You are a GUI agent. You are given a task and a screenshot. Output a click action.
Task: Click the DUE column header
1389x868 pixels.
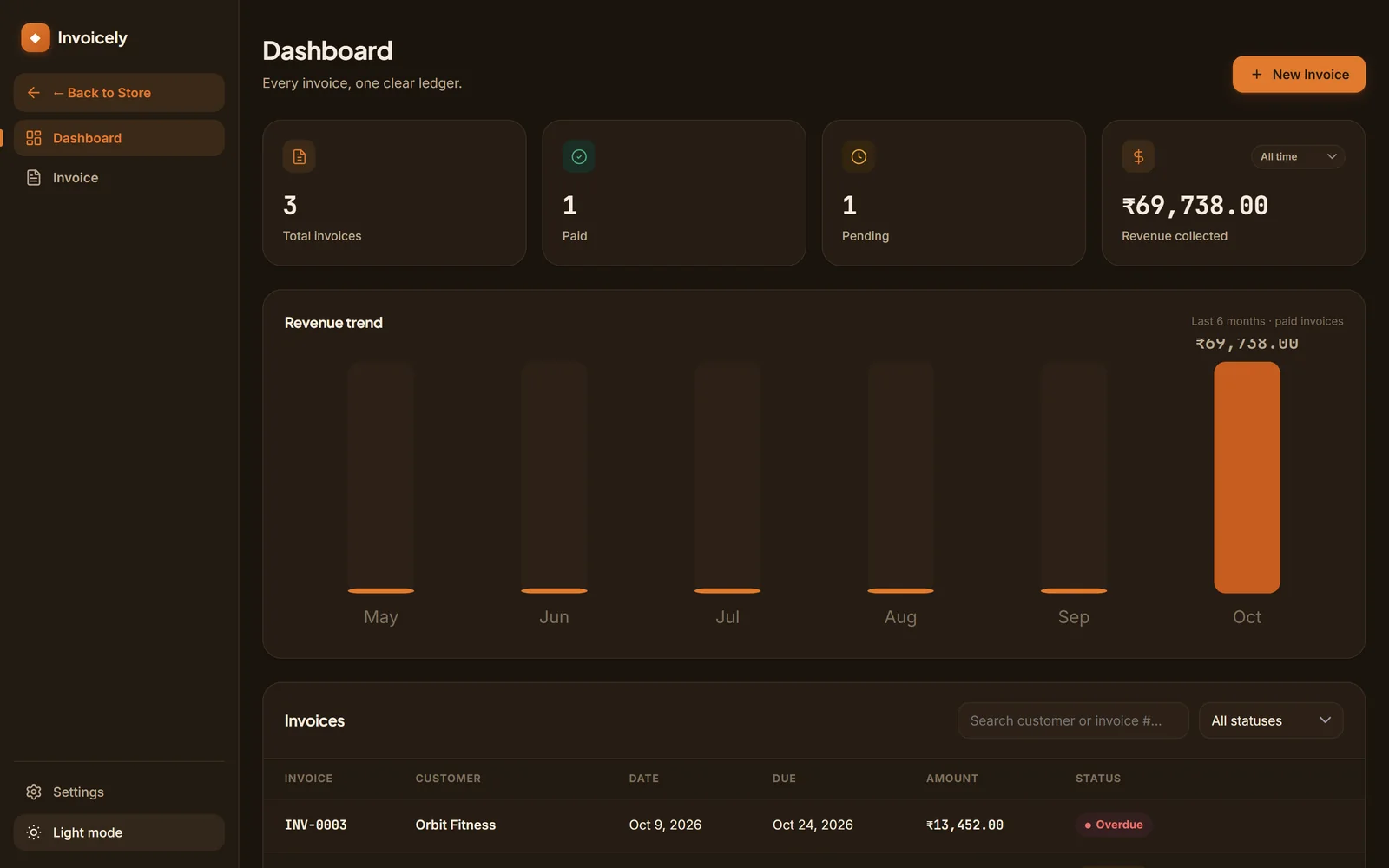click(x=784, y=779)
